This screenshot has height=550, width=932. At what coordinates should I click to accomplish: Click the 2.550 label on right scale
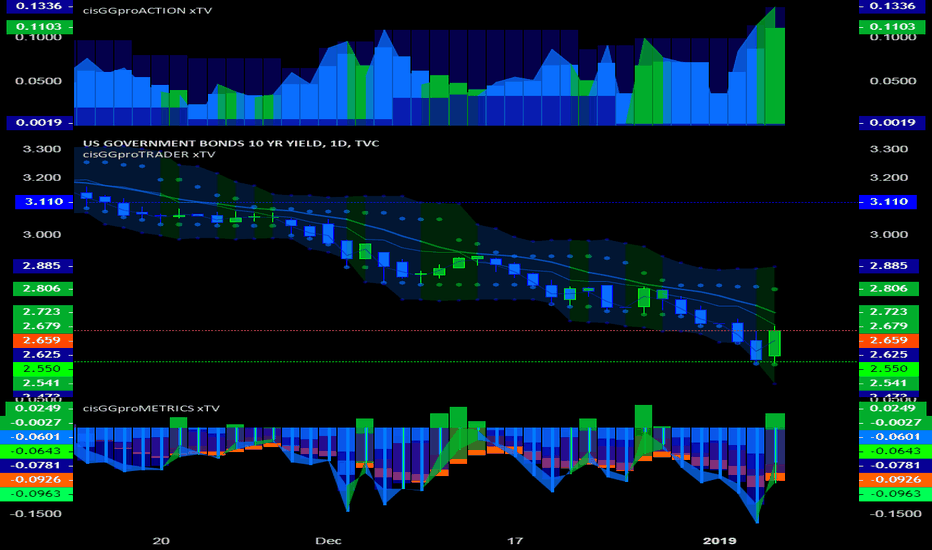(889, 369)
